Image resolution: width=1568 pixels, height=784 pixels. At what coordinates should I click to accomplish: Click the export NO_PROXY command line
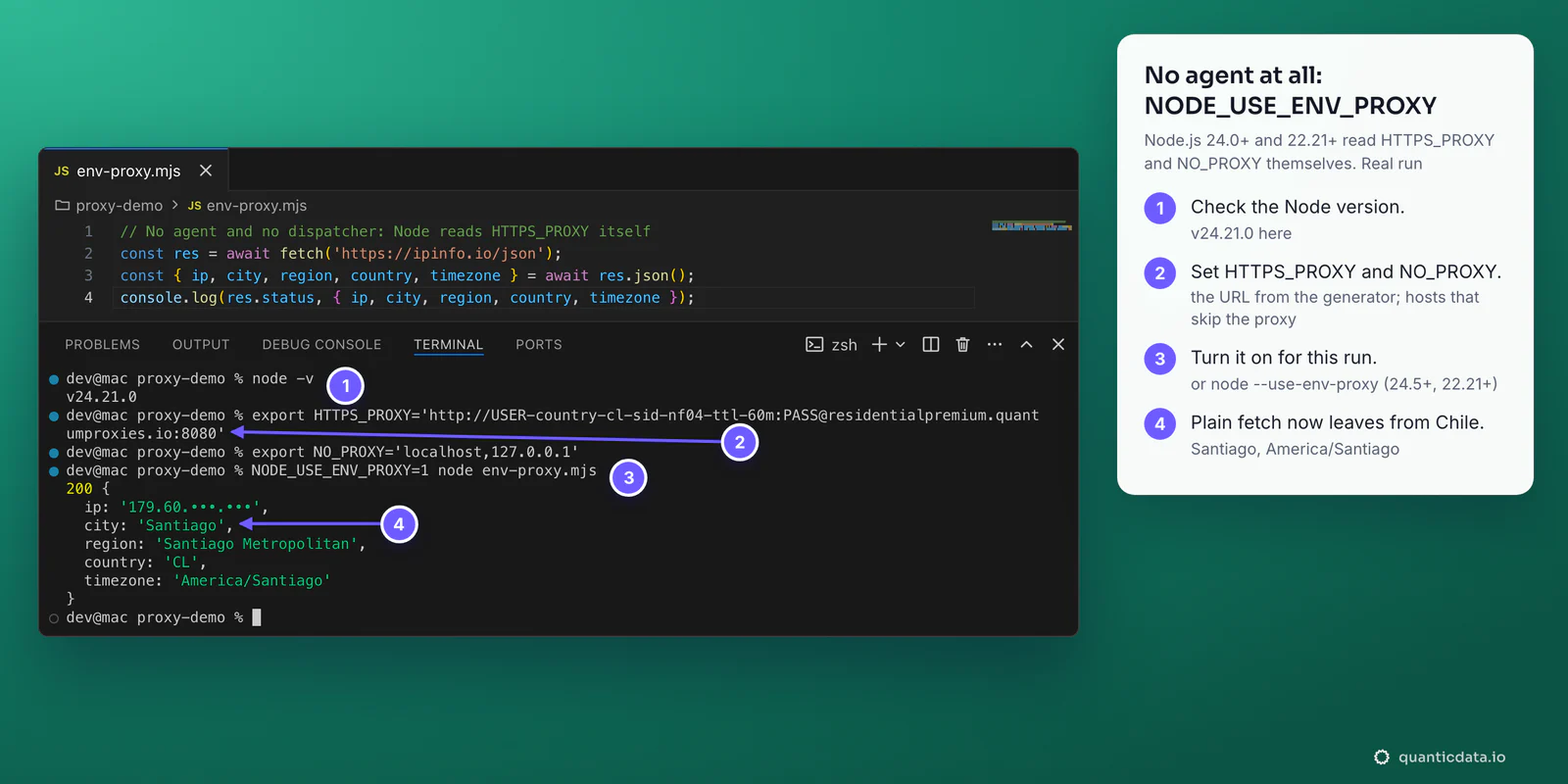(415, 452)
